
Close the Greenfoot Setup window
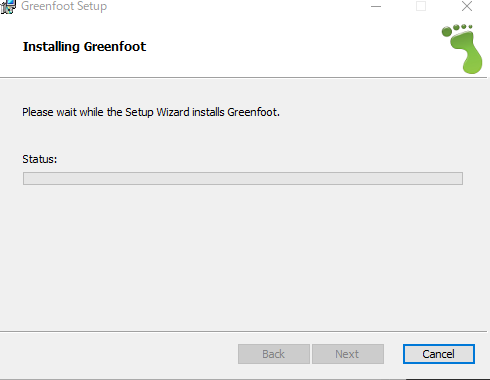click(467, 6)
